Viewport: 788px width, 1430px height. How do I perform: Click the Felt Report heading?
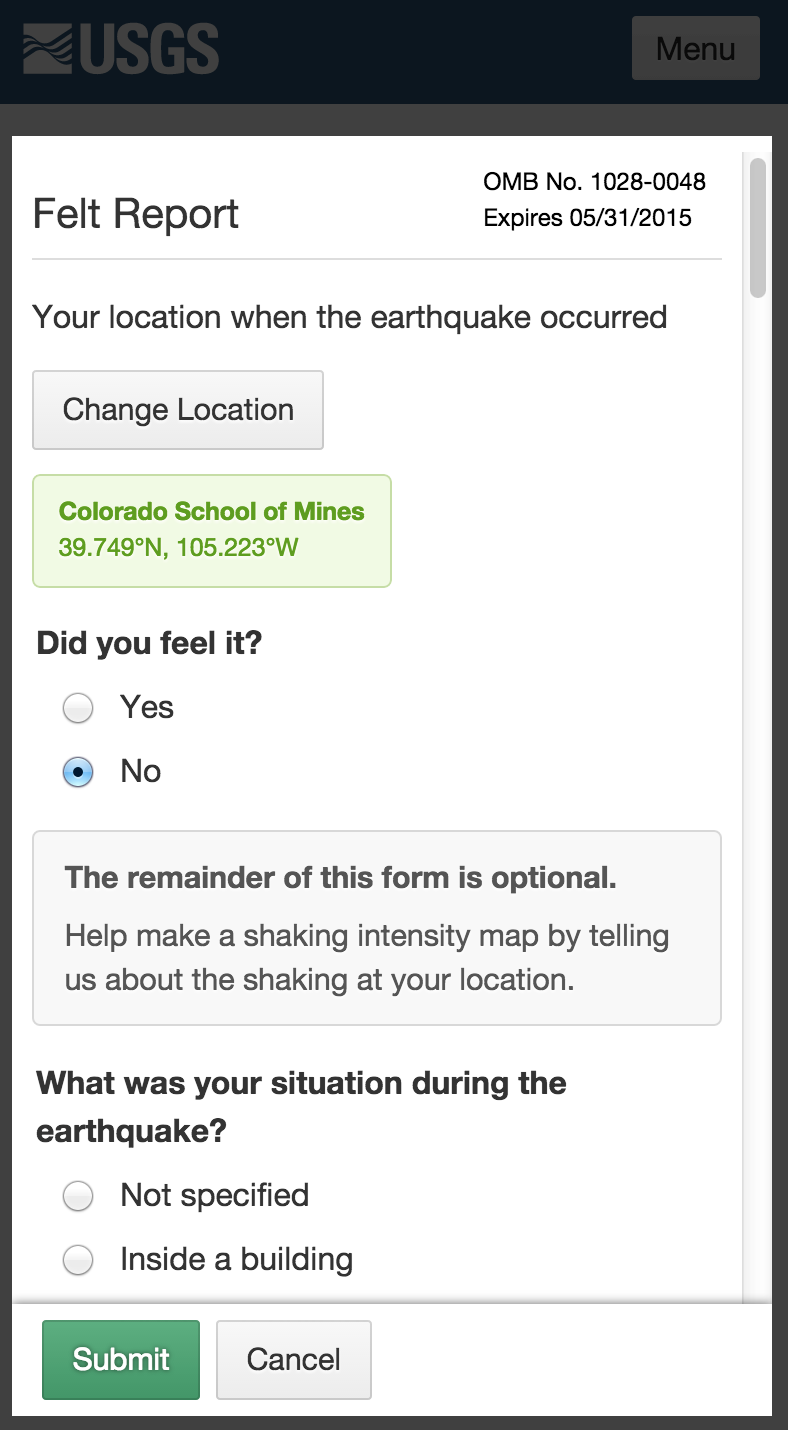pyautogui.click(x=136, y=214)
